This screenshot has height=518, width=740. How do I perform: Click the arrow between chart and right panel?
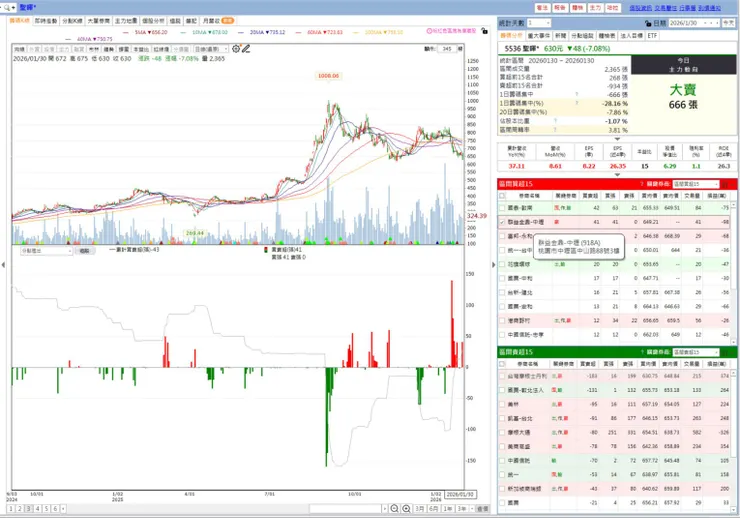pyautogui.click(x=494, y=265)
